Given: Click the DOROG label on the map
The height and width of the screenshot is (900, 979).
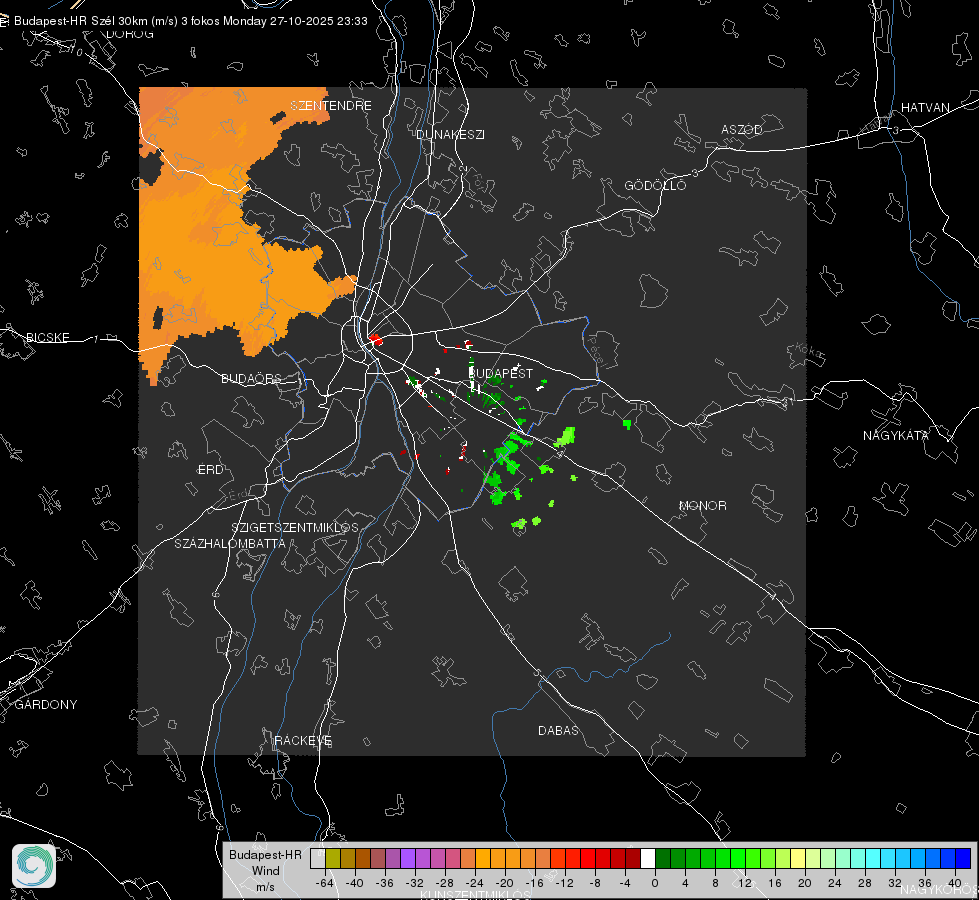Looking at the screenshot, I should [x=130, y=34].
